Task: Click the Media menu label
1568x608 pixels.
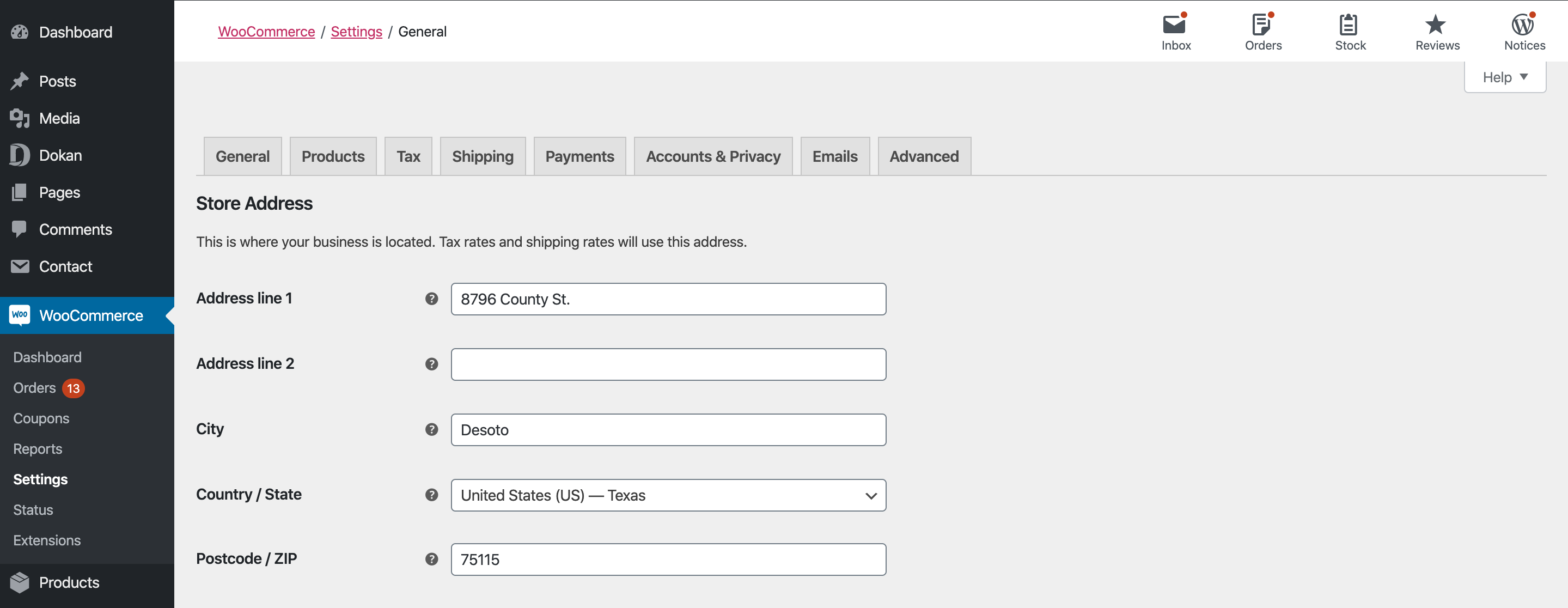Action: (60, 118)
